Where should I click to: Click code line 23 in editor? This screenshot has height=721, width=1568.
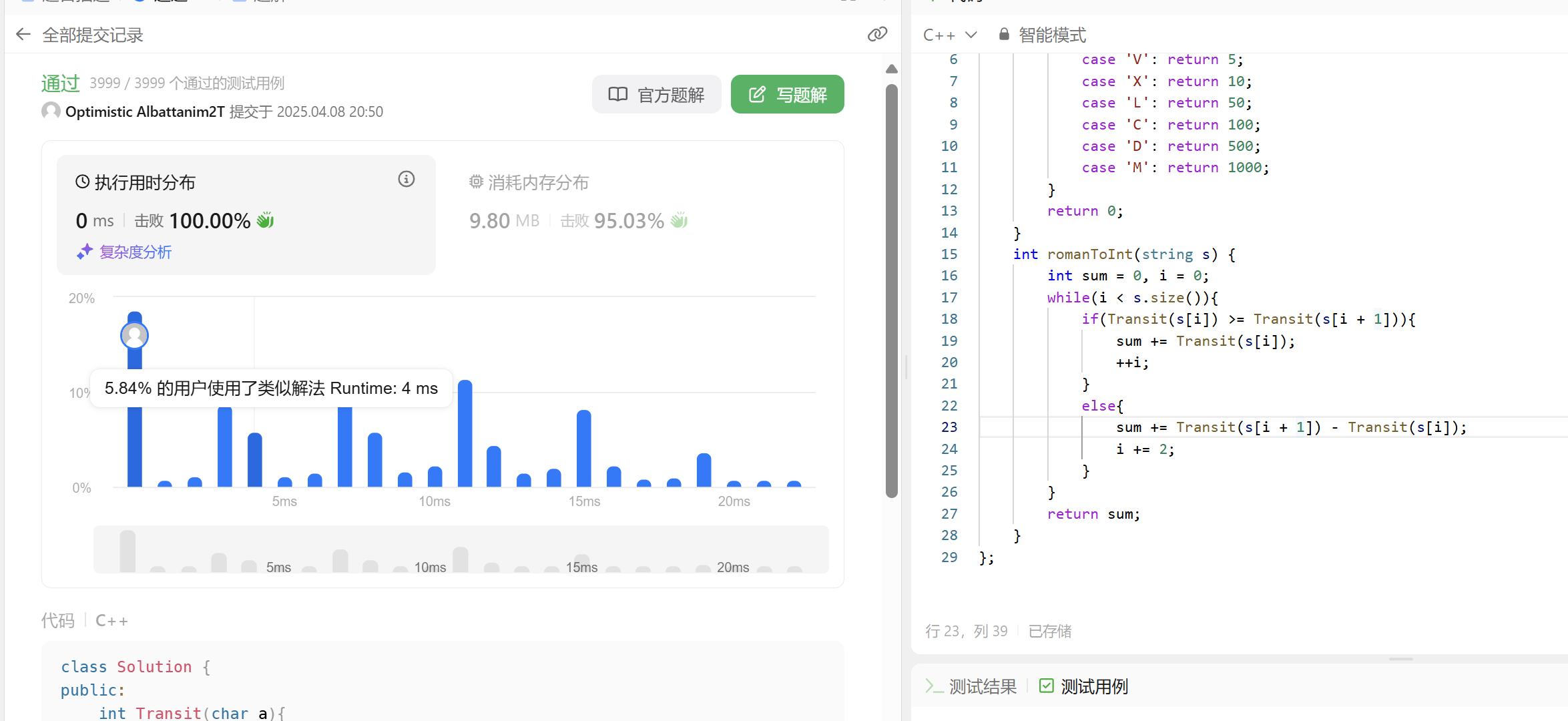point(1290,427)
